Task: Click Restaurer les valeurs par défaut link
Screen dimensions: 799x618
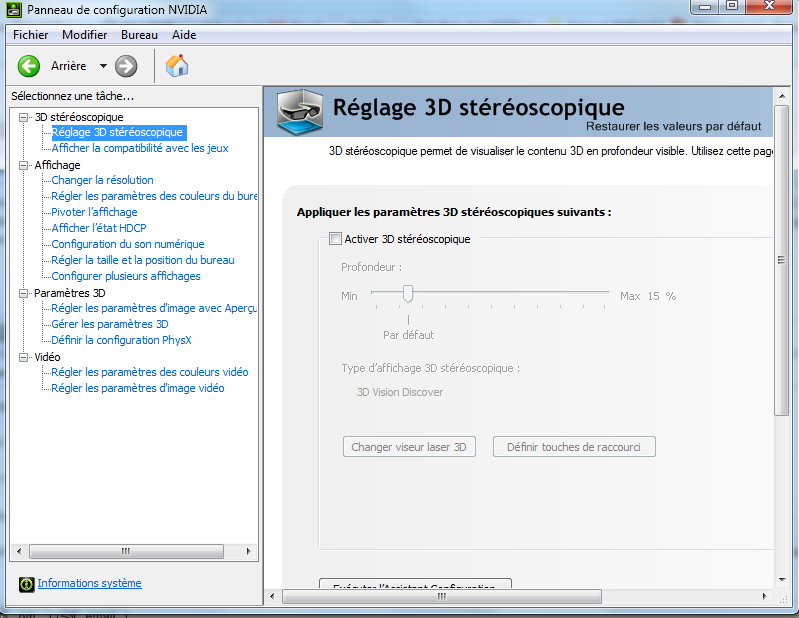Action: 673,127
